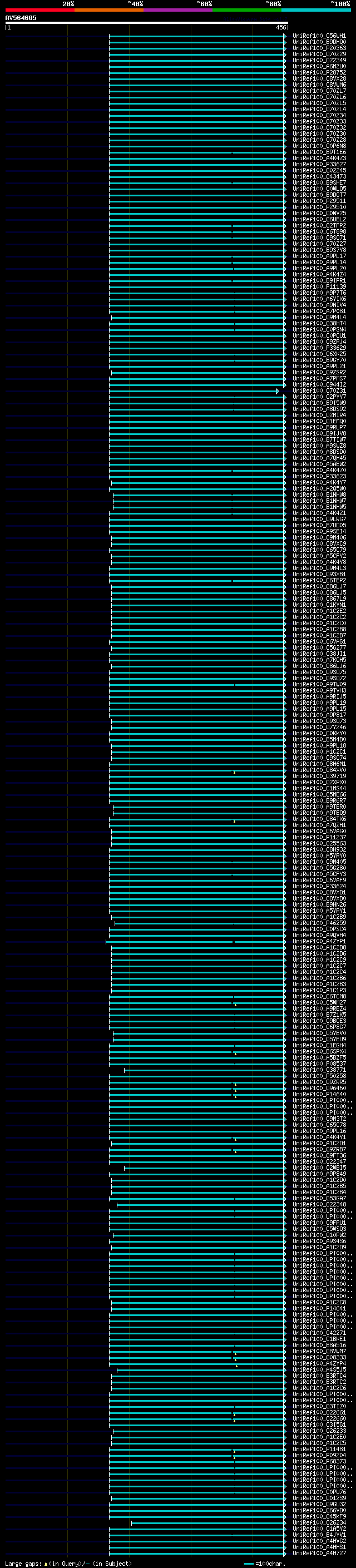356x1568 pixels.
Task: Click label UniRef100_A9PL17
Action: tap(319, 256)
